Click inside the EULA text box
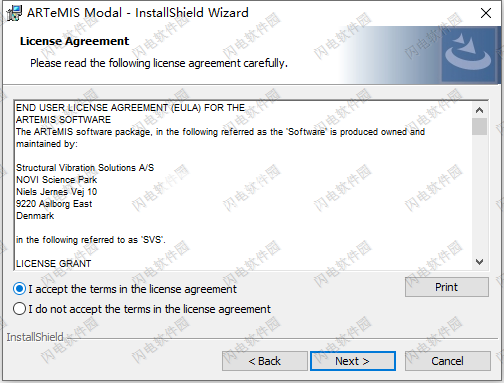This screenshot has width=504, height=383. (x=243, y=185)
